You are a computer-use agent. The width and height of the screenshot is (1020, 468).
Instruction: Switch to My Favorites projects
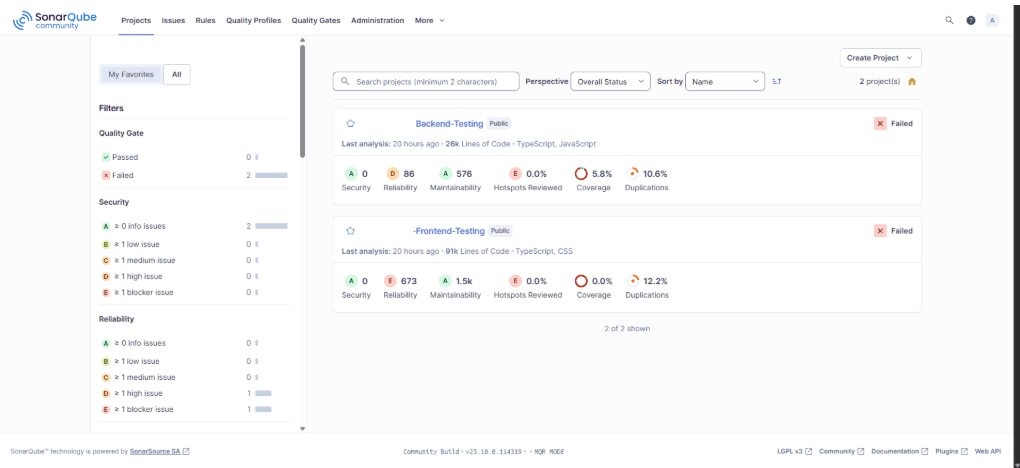pyautogui.click(x=131, y=74)
